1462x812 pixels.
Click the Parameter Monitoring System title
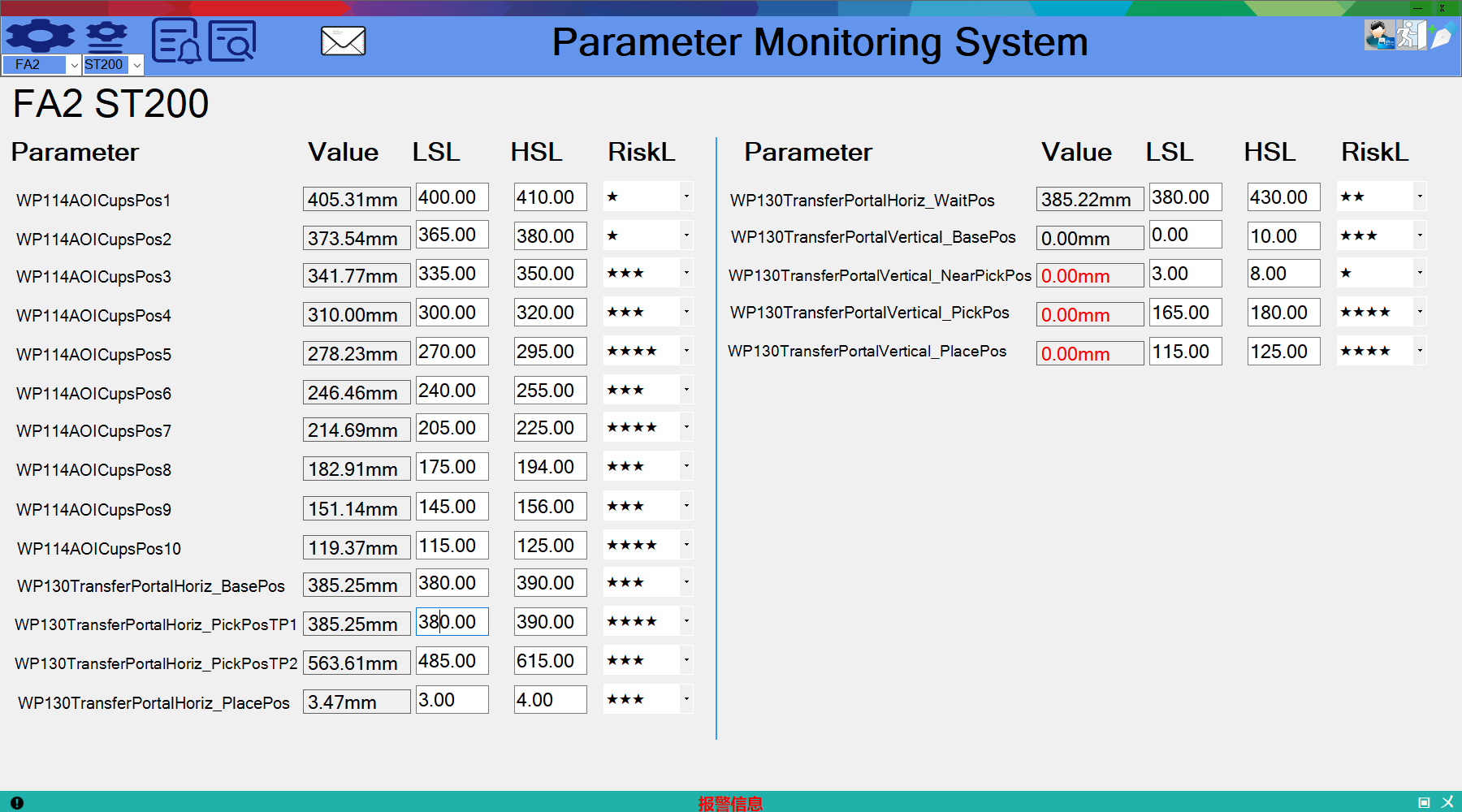pos(820,42)
